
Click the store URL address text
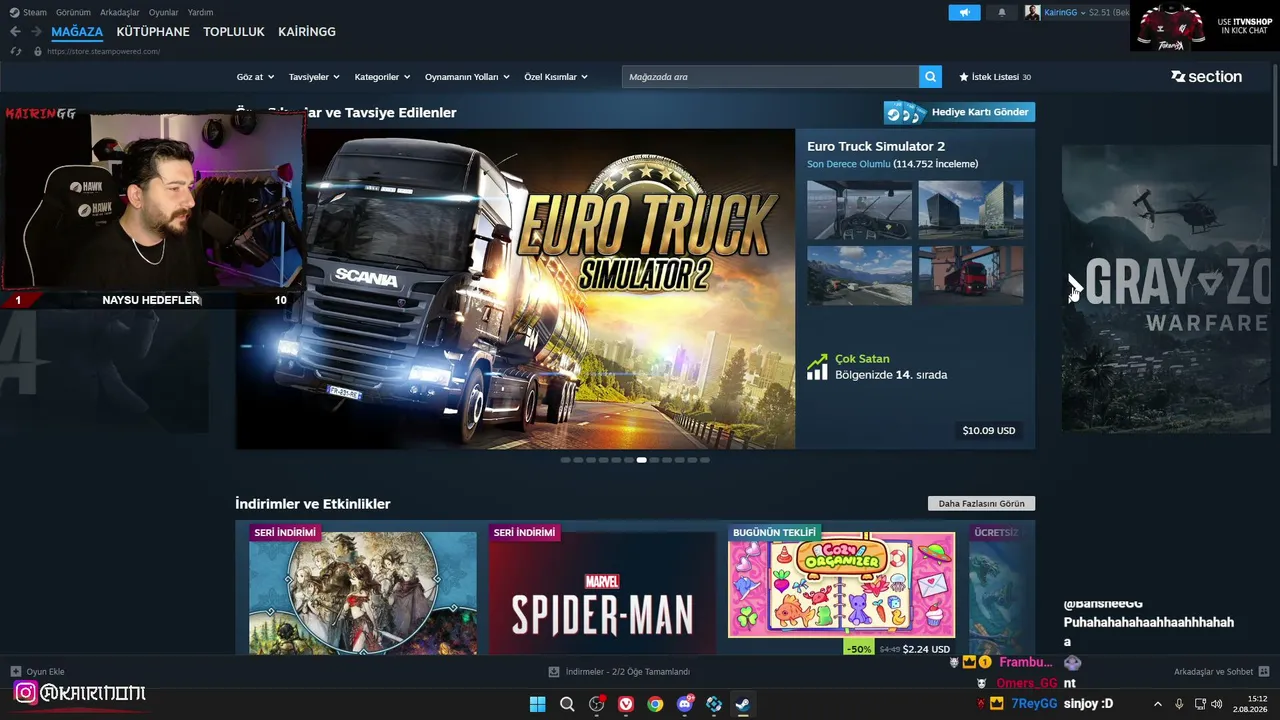103,52
